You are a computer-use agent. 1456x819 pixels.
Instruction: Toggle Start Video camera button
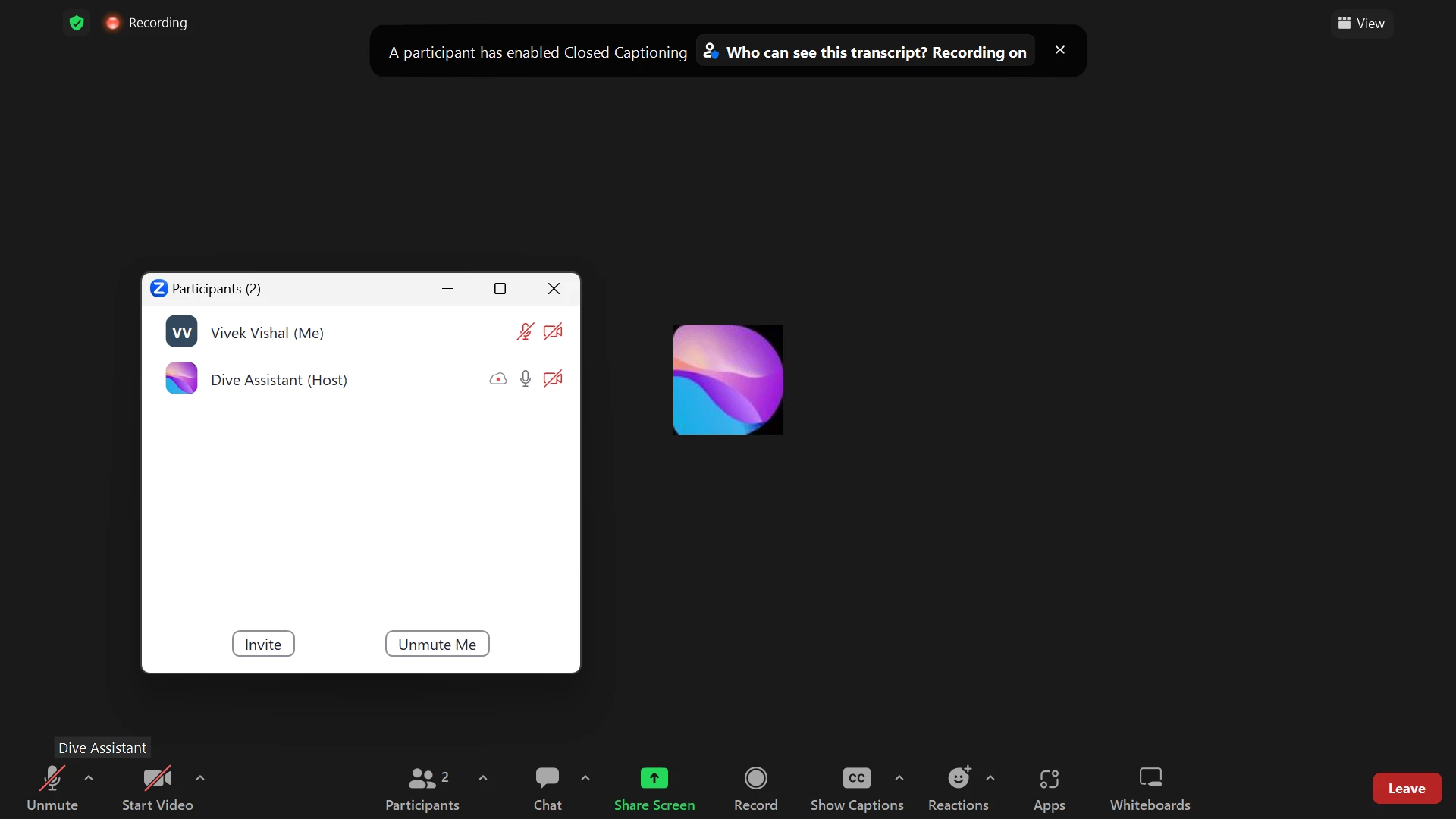click(x=157, y=778)
